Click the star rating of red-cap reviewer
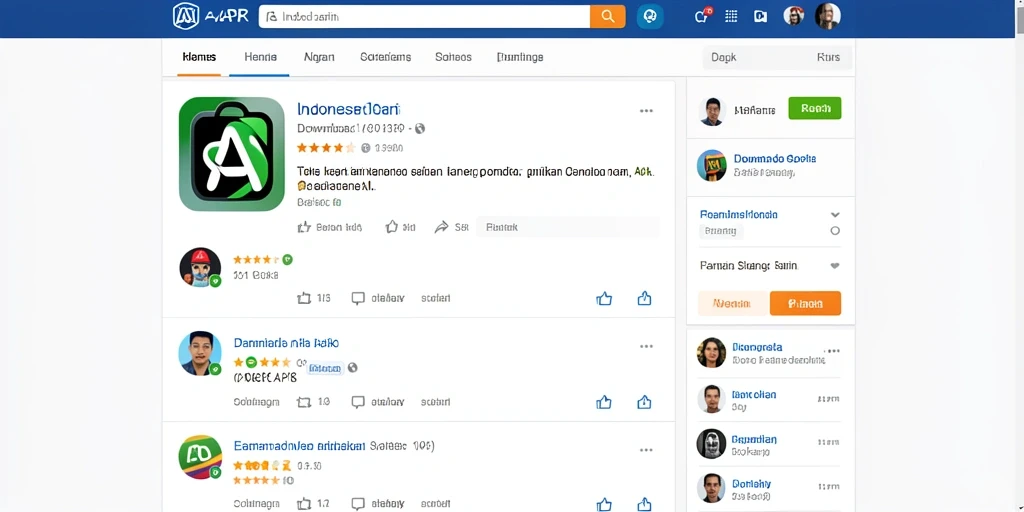This screenshot has width=1024, height=512. (256, 259)
